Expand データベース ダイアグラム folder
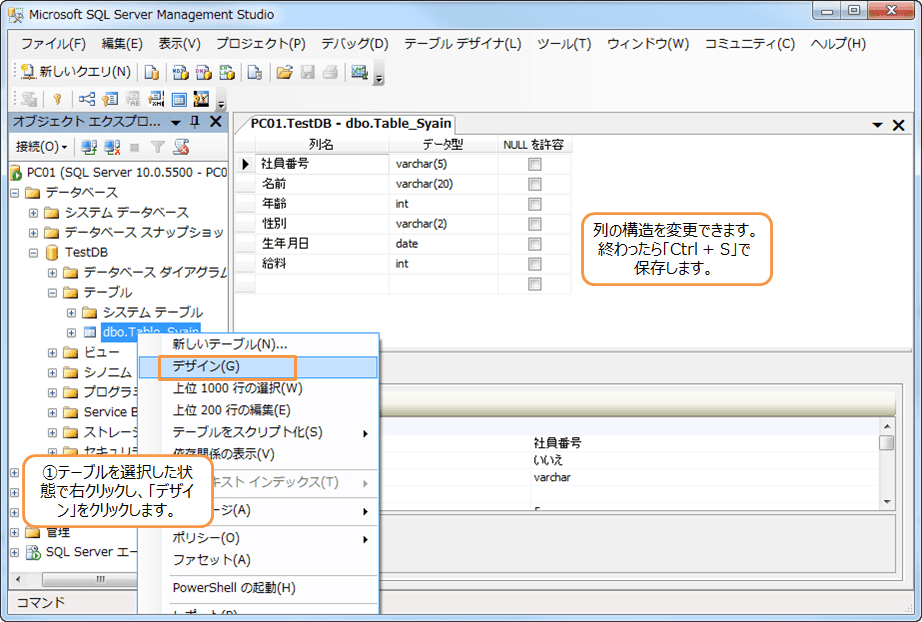 (x=52, y=273)
